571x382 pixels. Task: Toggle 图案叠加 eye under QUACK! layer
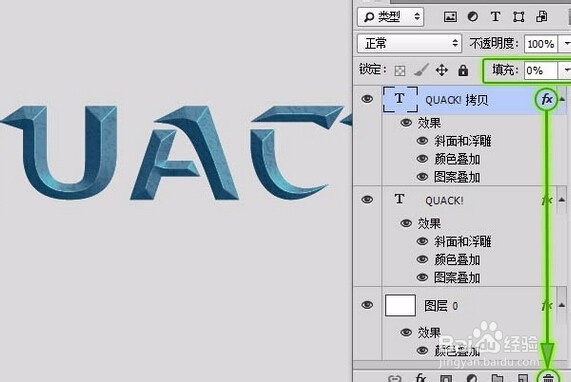point(422,277)
